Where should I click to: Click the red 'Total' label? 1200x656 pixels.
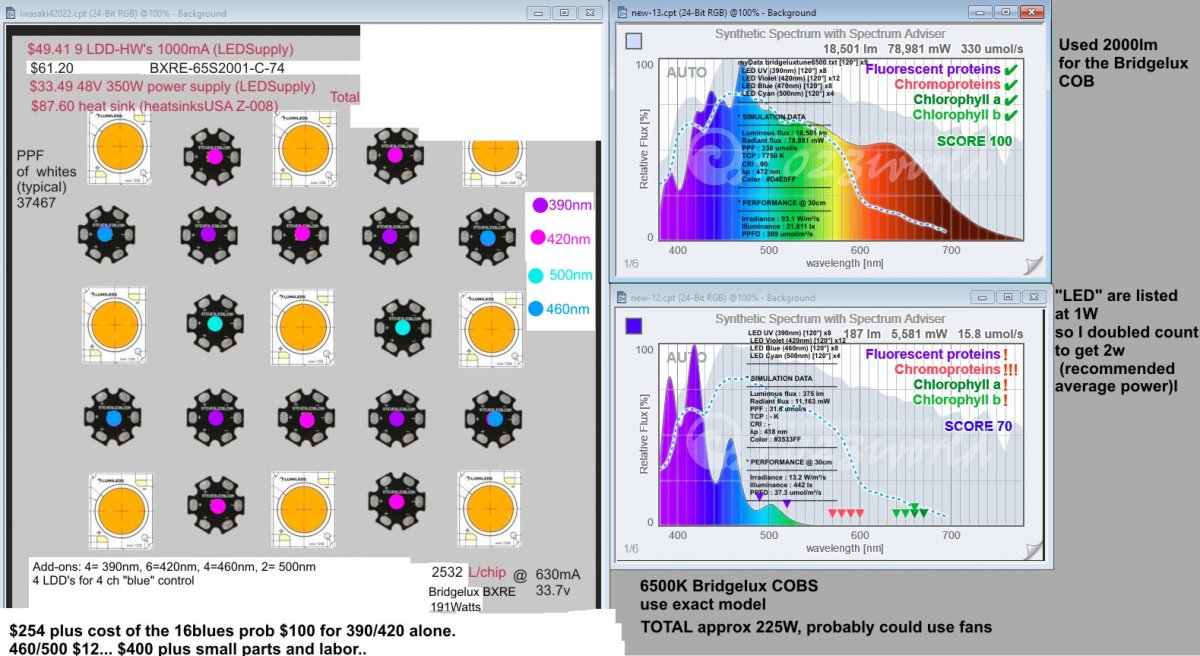coord(344,97)
